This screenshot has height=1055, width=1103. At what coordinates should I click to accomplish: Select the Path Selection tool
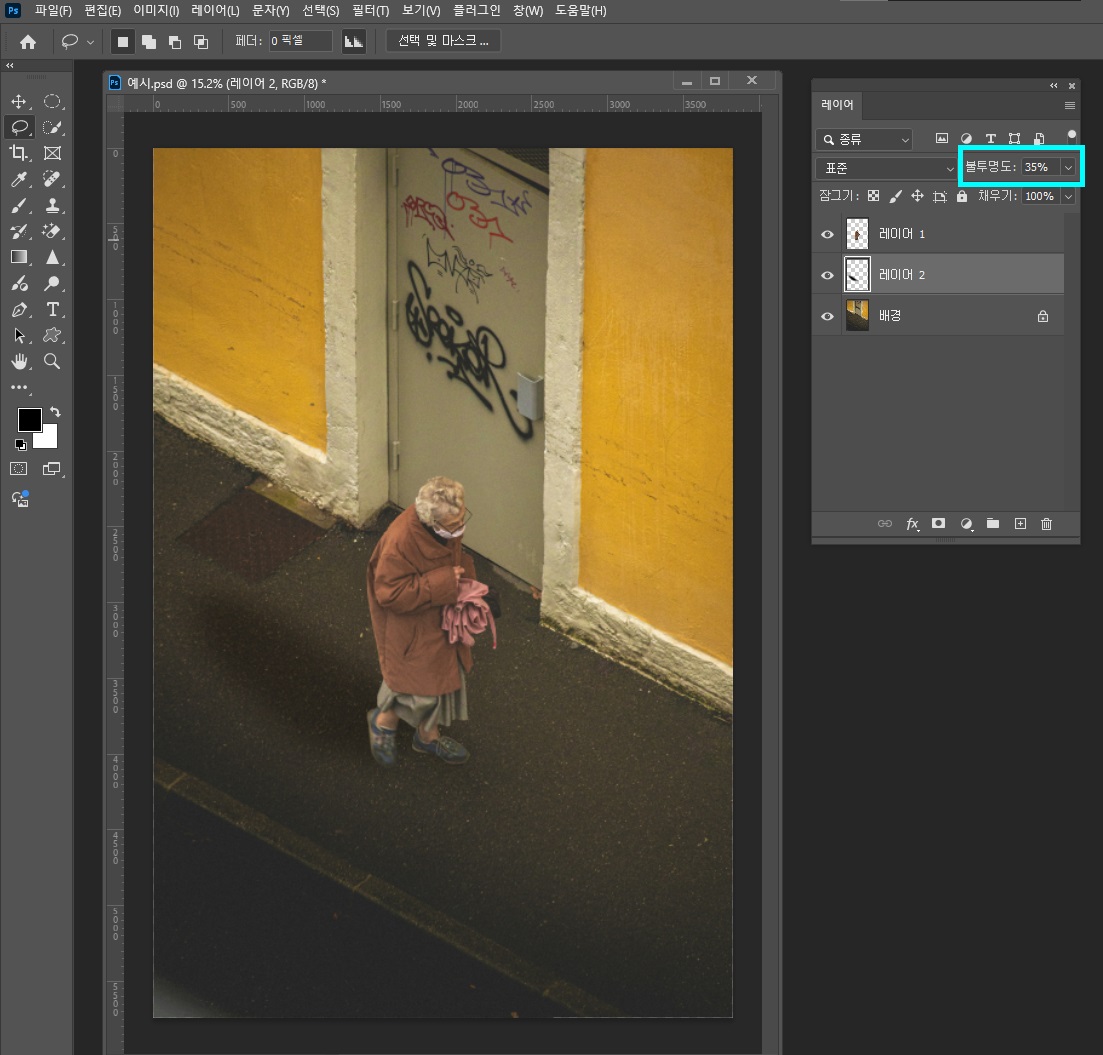(19, 335)
